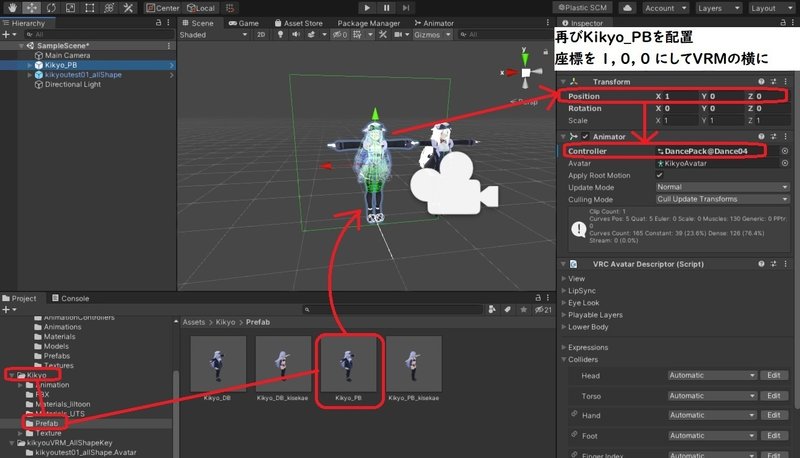Open Culling Mode dropdown
Viewport: 800px width, 458px height.
722,199
